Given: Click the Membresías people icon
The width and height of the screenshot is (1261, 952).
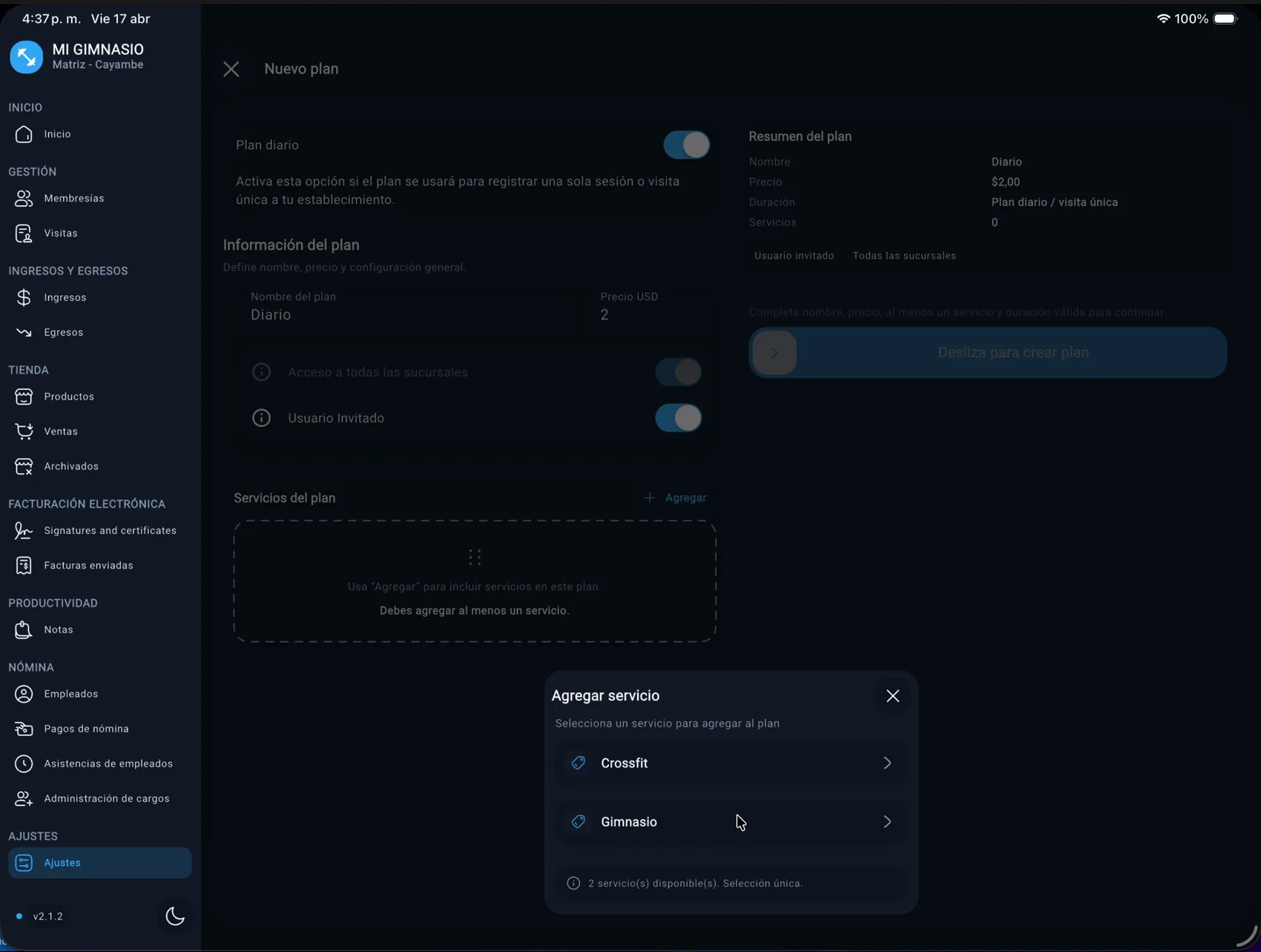Looking at the screenshot, I should pos(24,199).
